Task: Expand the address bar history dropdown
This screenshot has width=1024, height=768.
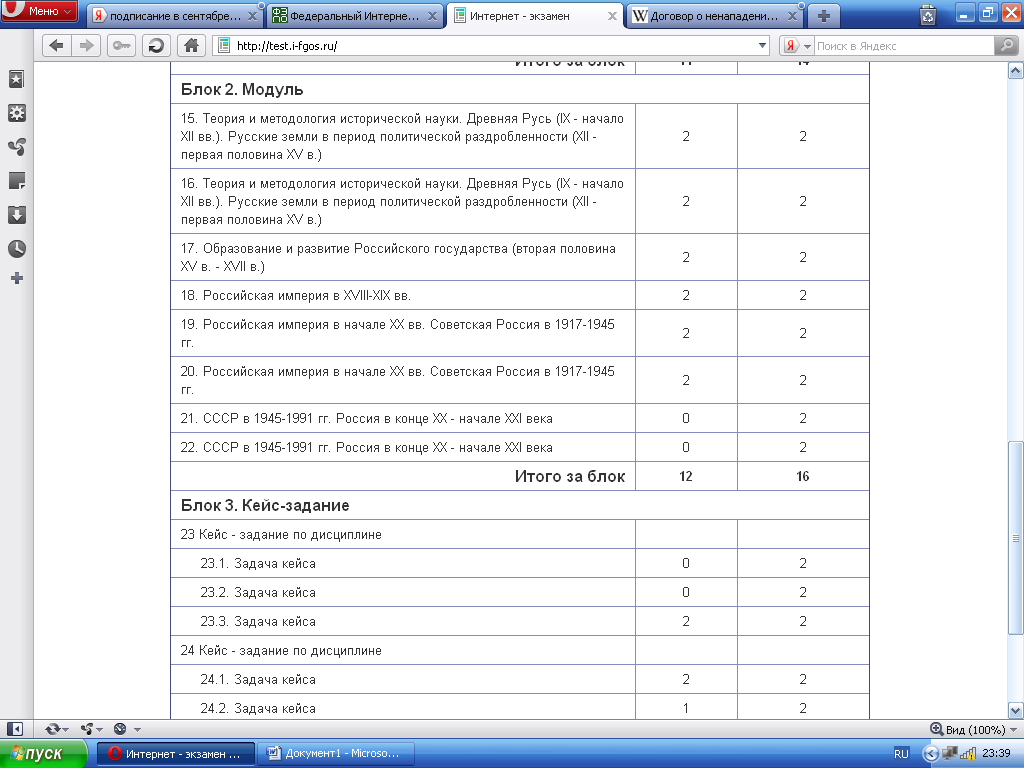Action: (762, 46)
